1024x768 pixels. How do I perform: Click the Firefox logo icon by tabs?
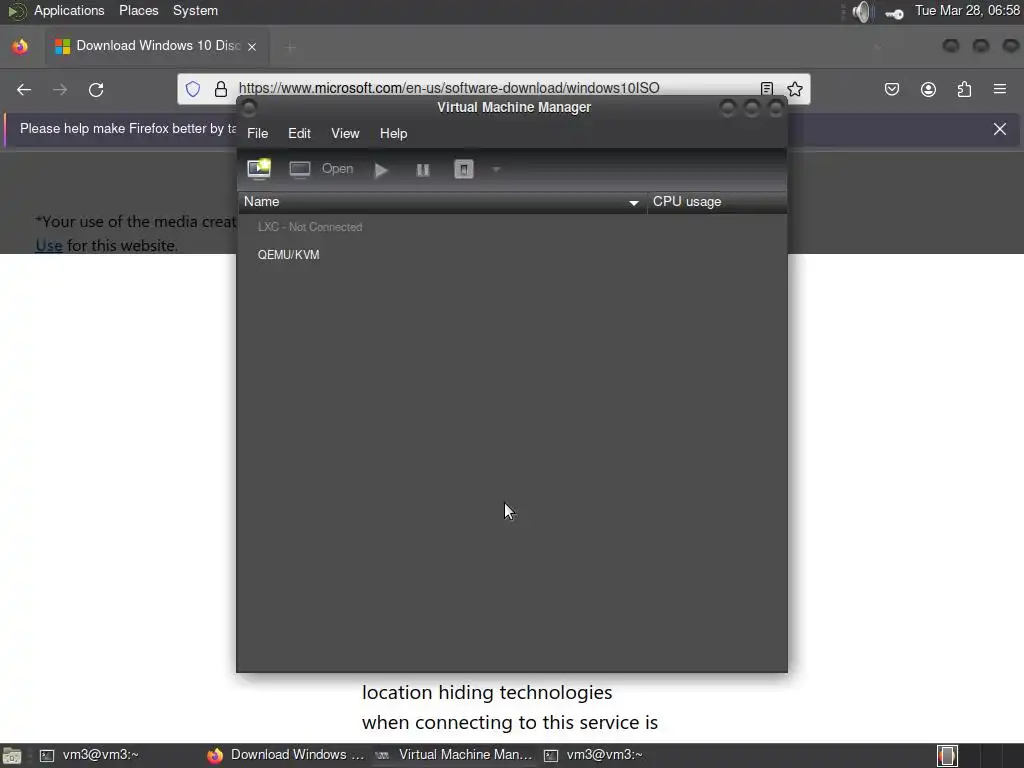[x=20, y=46]
